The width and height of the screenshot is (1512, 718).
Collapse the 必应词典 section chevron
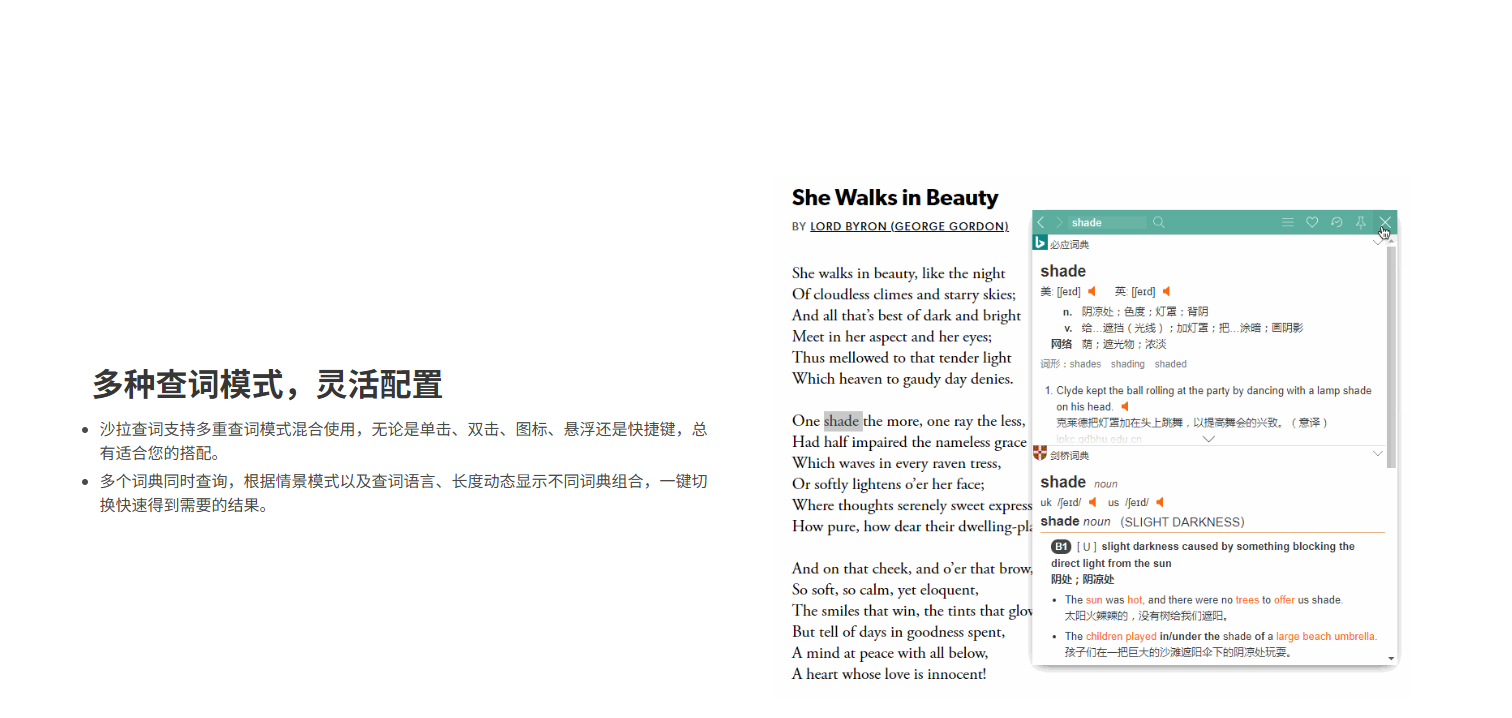click(1377, 243)
